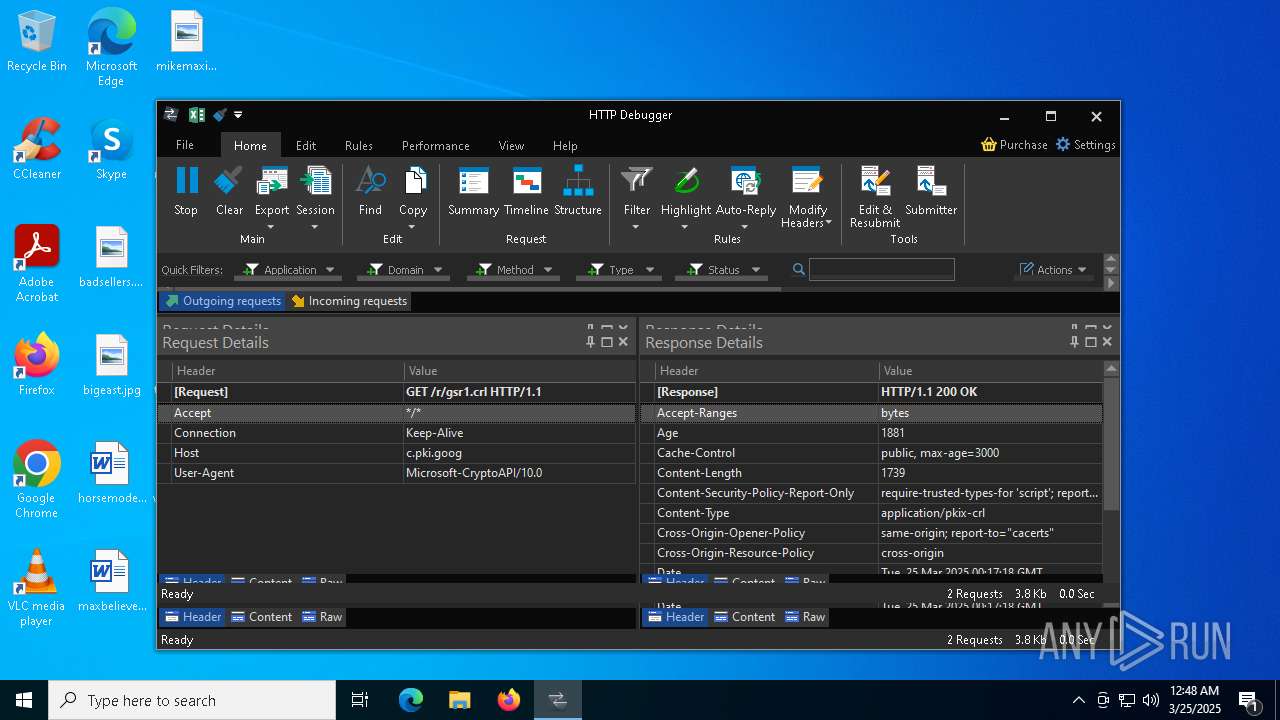
Task: Maximize the Request Details panel
Action: click(607, 342)
